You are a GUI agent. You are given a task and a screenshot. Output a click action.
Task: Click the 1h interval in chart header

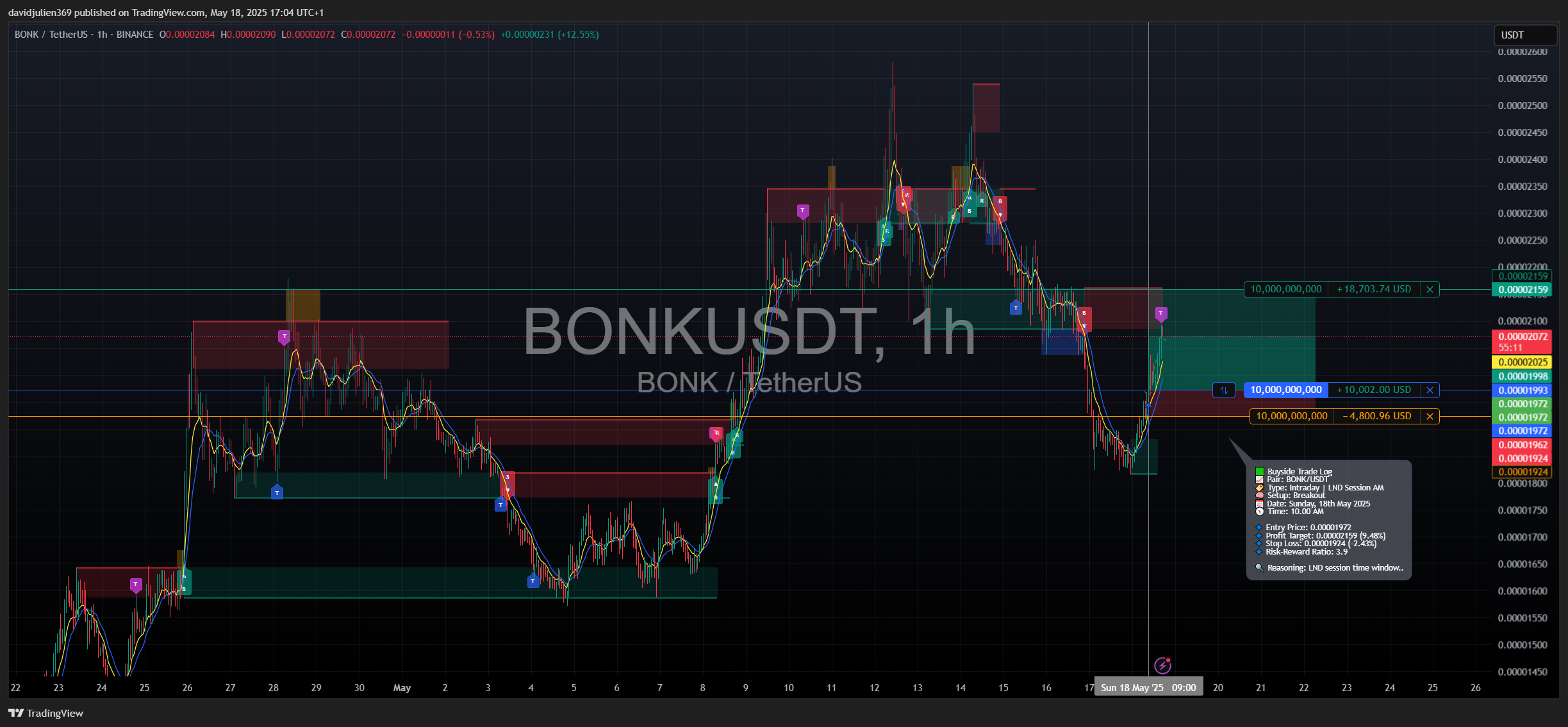pos(102,35)
